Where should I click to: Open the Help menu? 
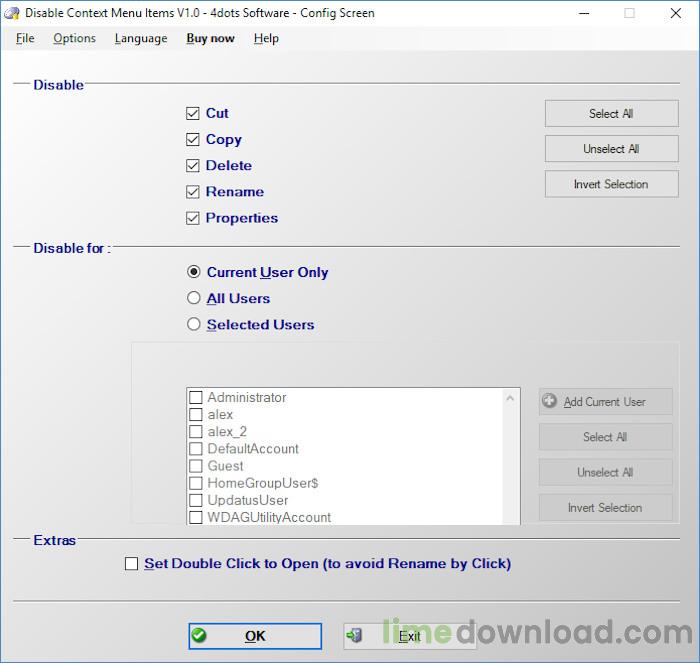(266, 38)
